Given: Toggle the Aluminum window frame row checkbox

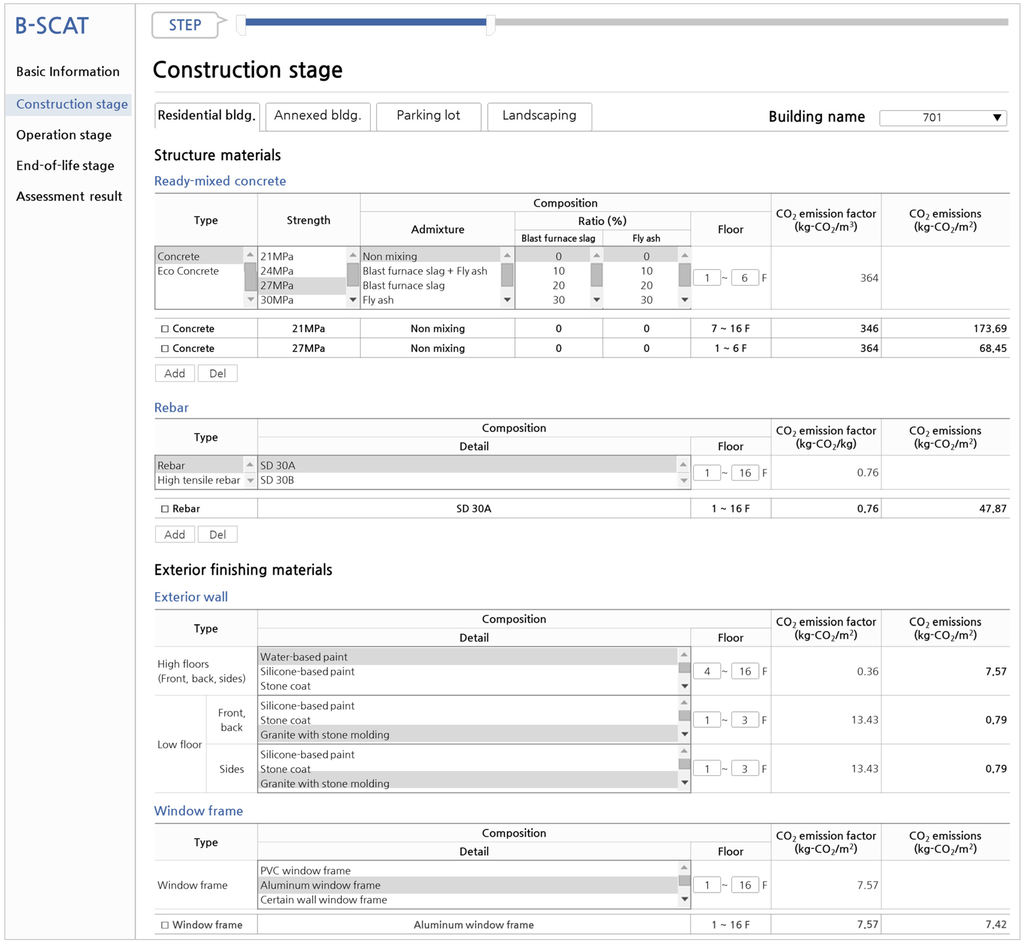Looking at the screenshot, I should pos(165,925).
